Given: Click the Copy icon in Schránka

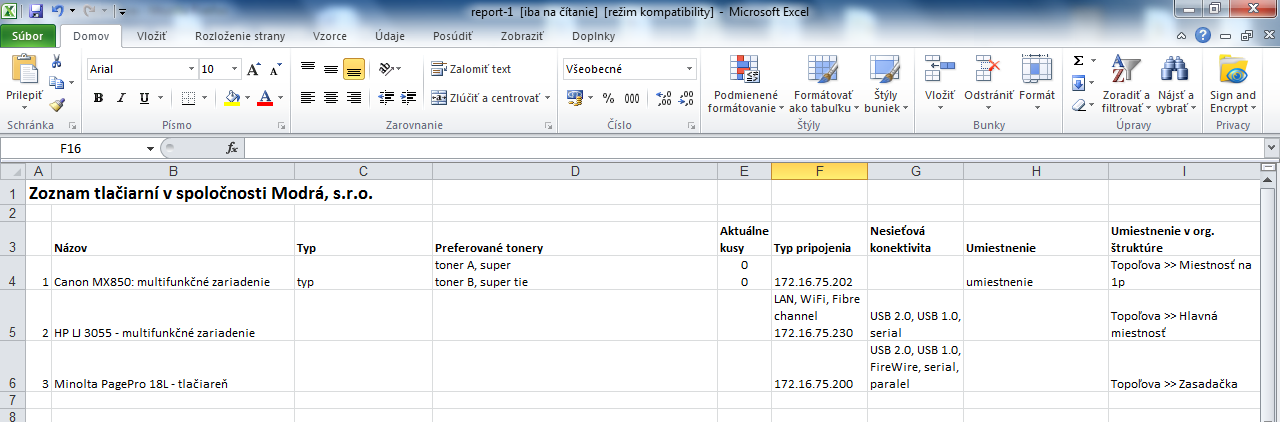Looking at the screenshot, I should (x=55, y=84).
